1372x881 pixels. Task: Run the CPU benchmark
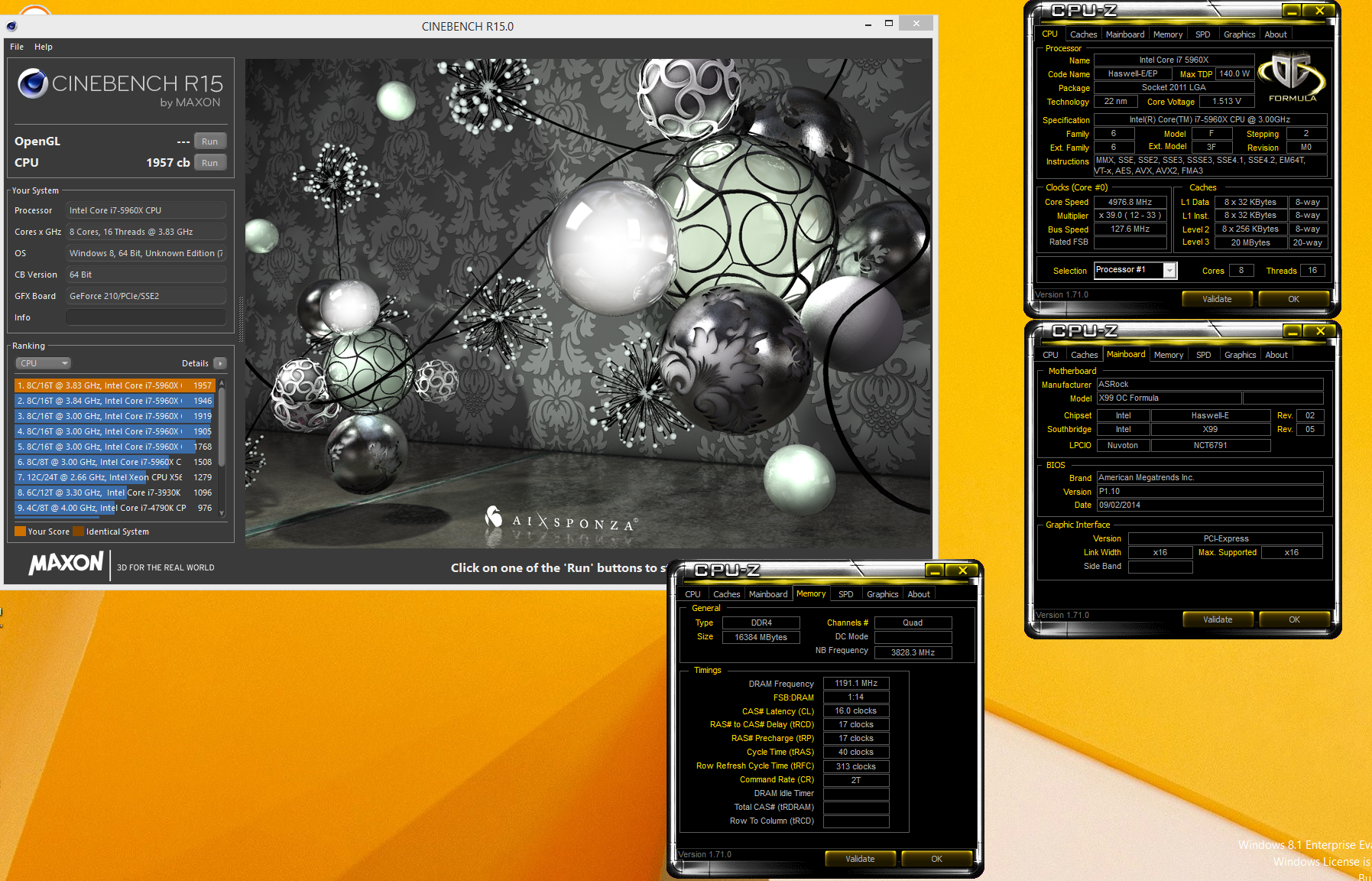[x=210, y=163]
